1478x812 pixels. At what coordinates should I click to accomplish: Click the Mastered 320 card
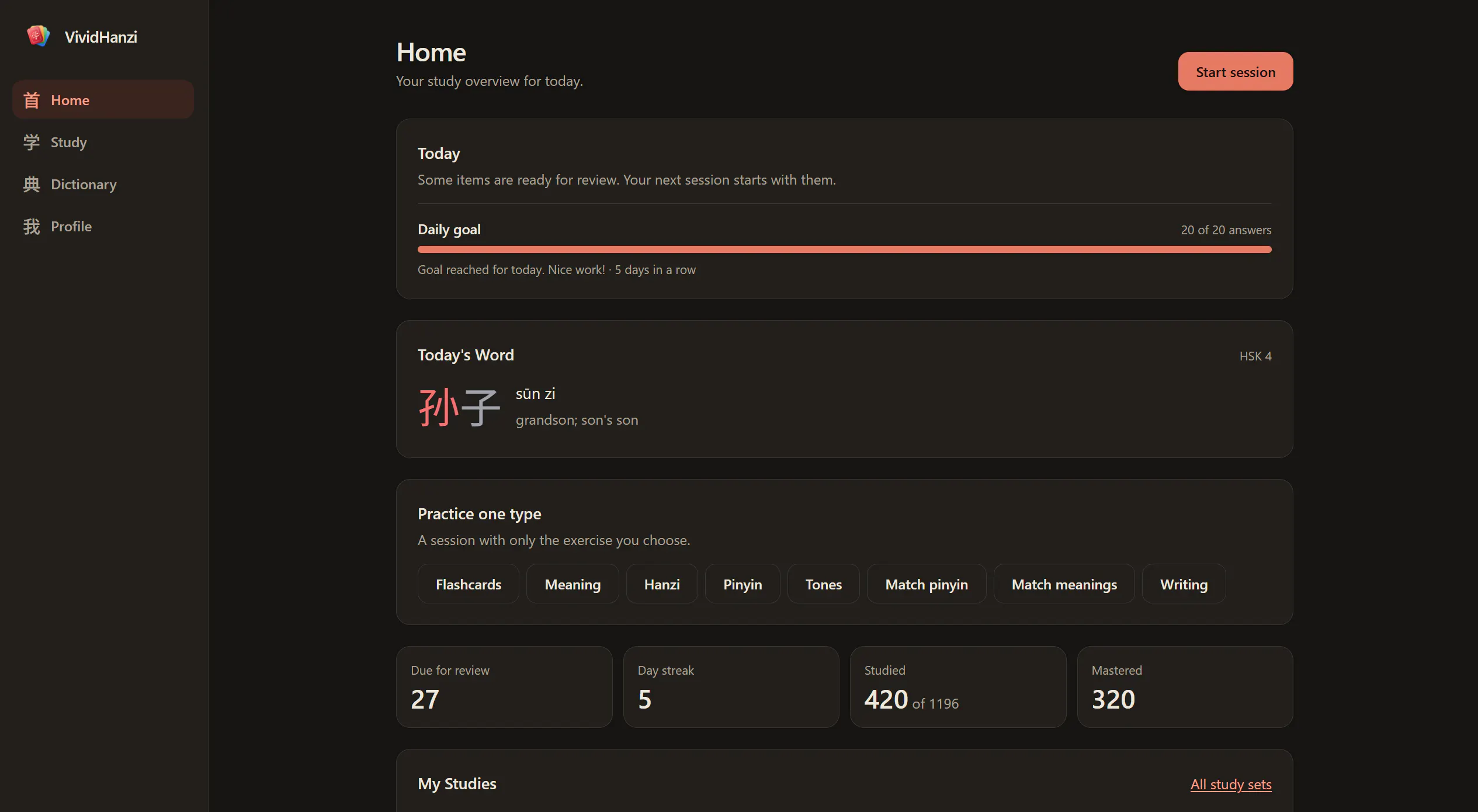[x=1185, y=686]
